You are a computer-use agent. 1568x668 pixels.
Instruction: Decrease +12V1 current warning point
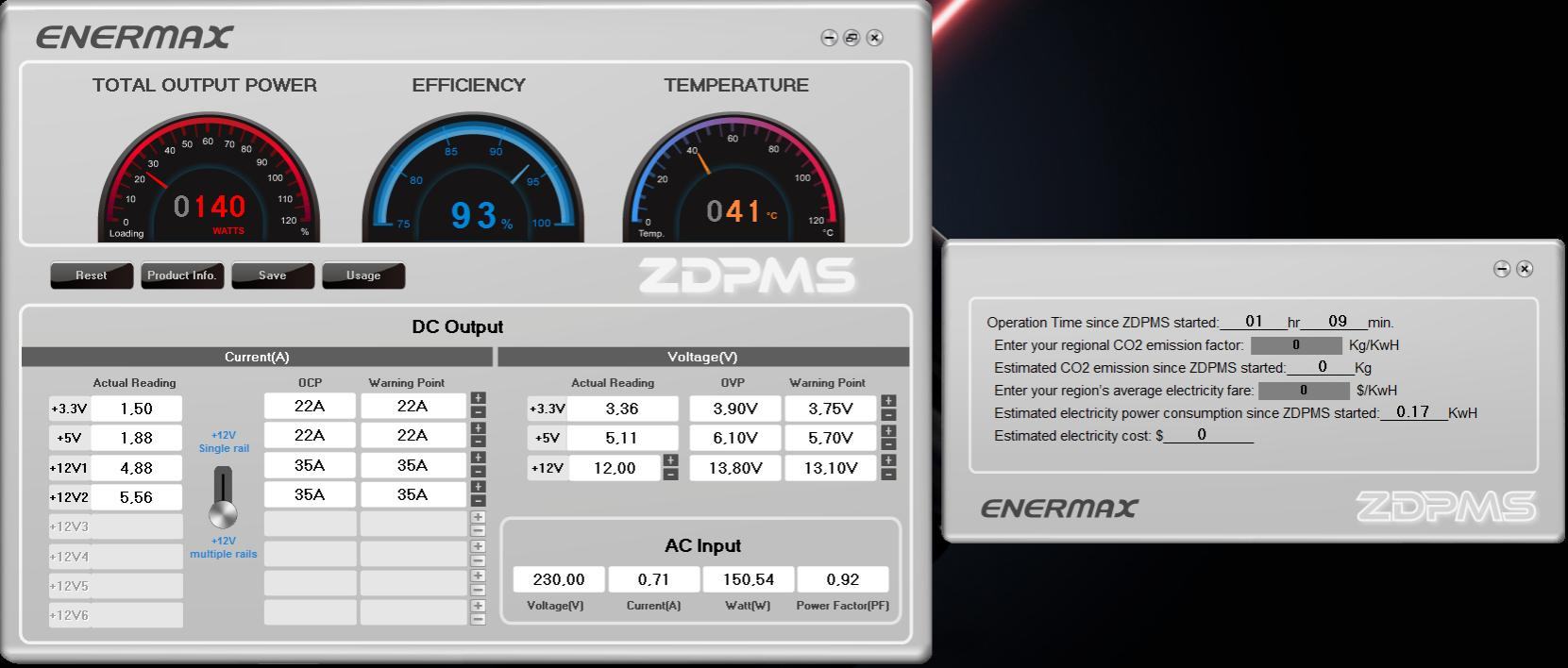[x=479, y=472]
